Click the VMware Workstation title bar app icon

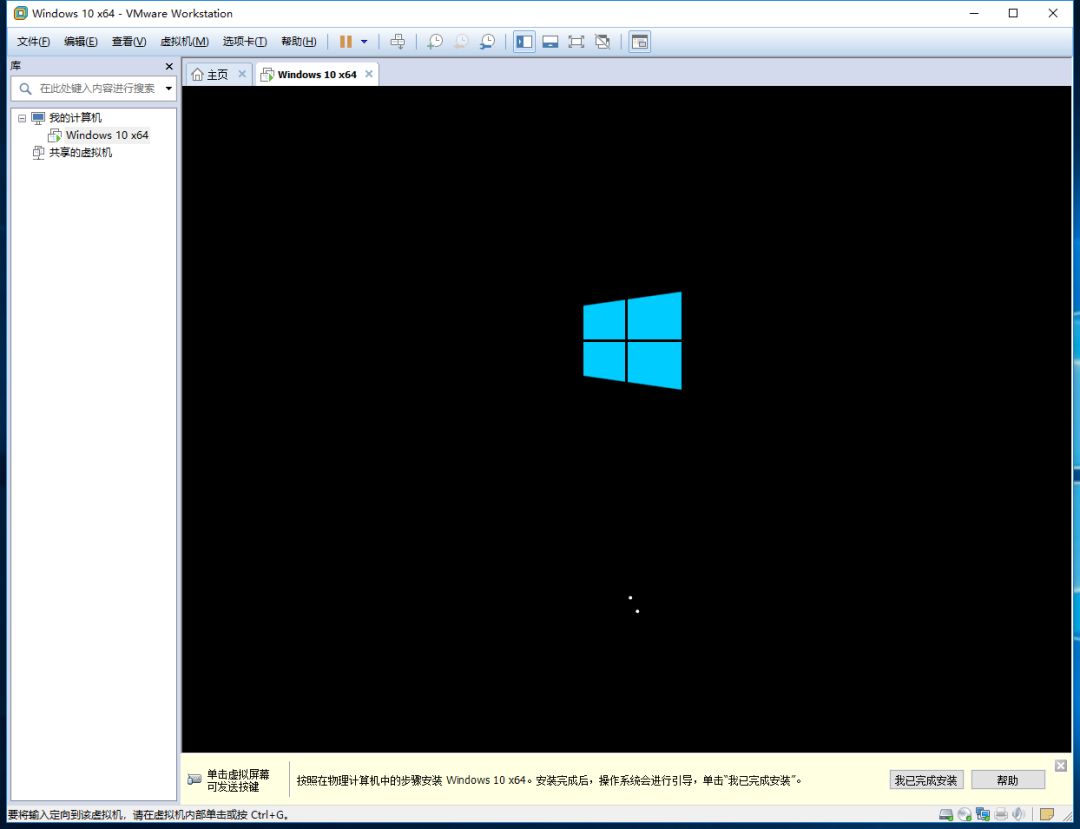click(x=21, y=13)
